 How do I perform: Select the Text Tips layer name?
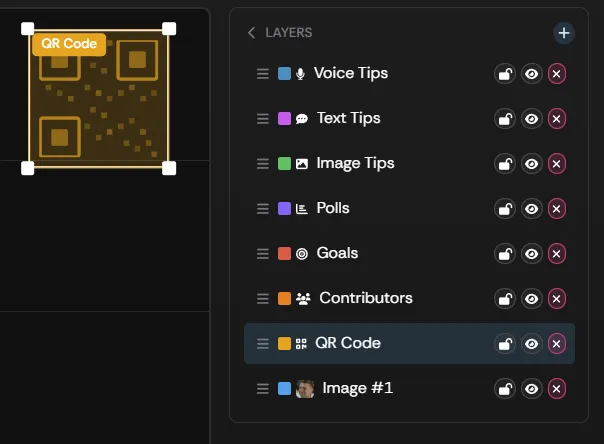coord(349,119)
